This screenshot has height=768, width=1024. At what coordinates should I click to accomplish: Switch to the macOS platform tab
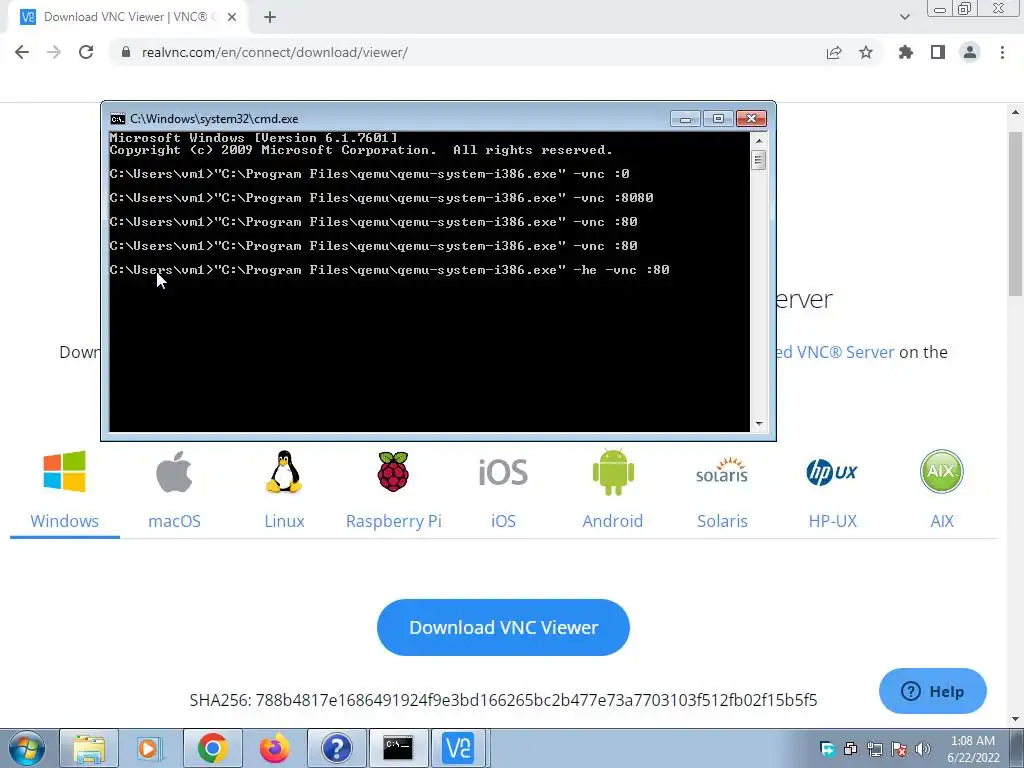coord(174,521)
